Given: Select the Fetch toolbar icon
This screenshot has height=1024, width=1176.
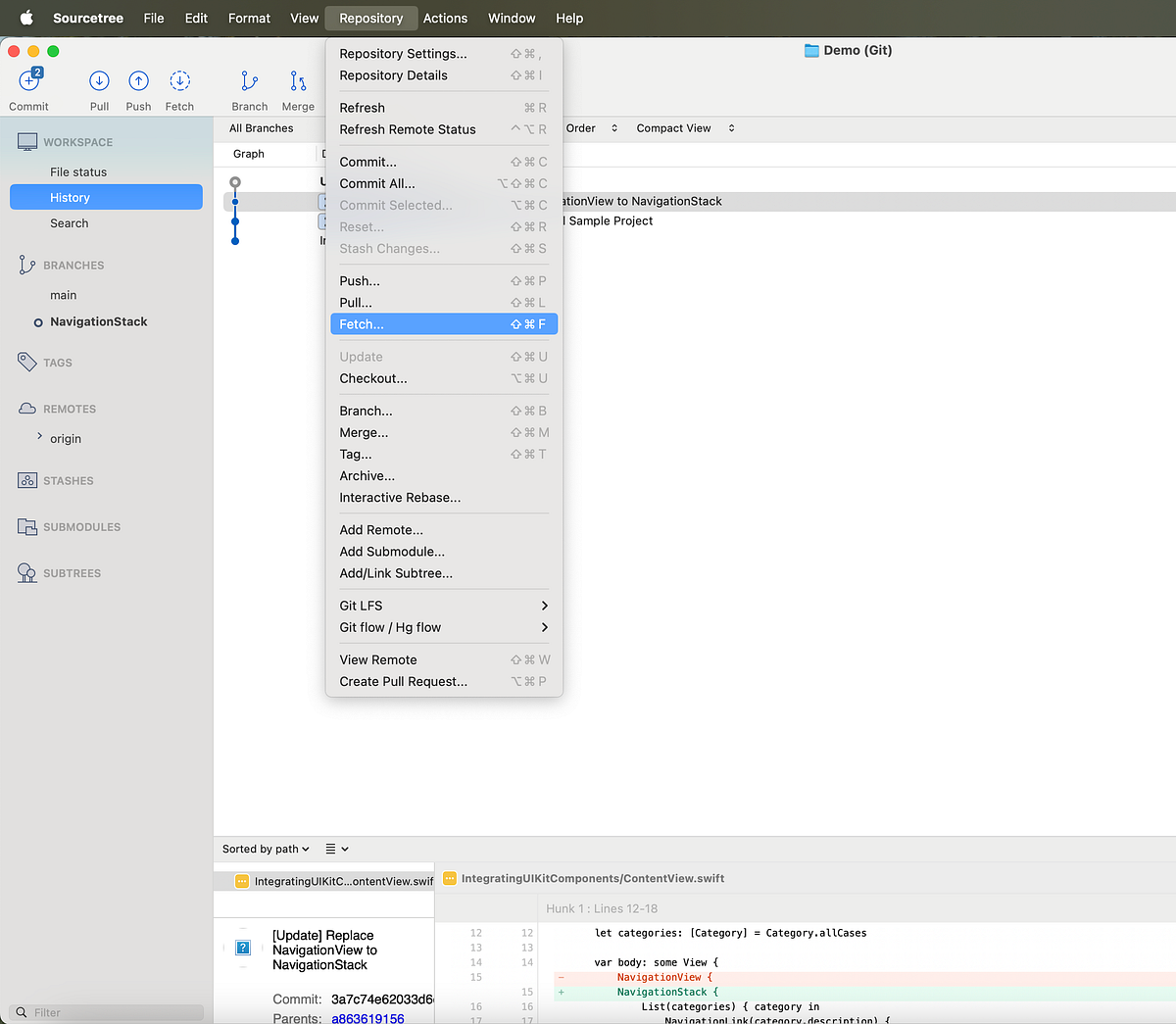Looking at the screenshot, I should (179, 88).
